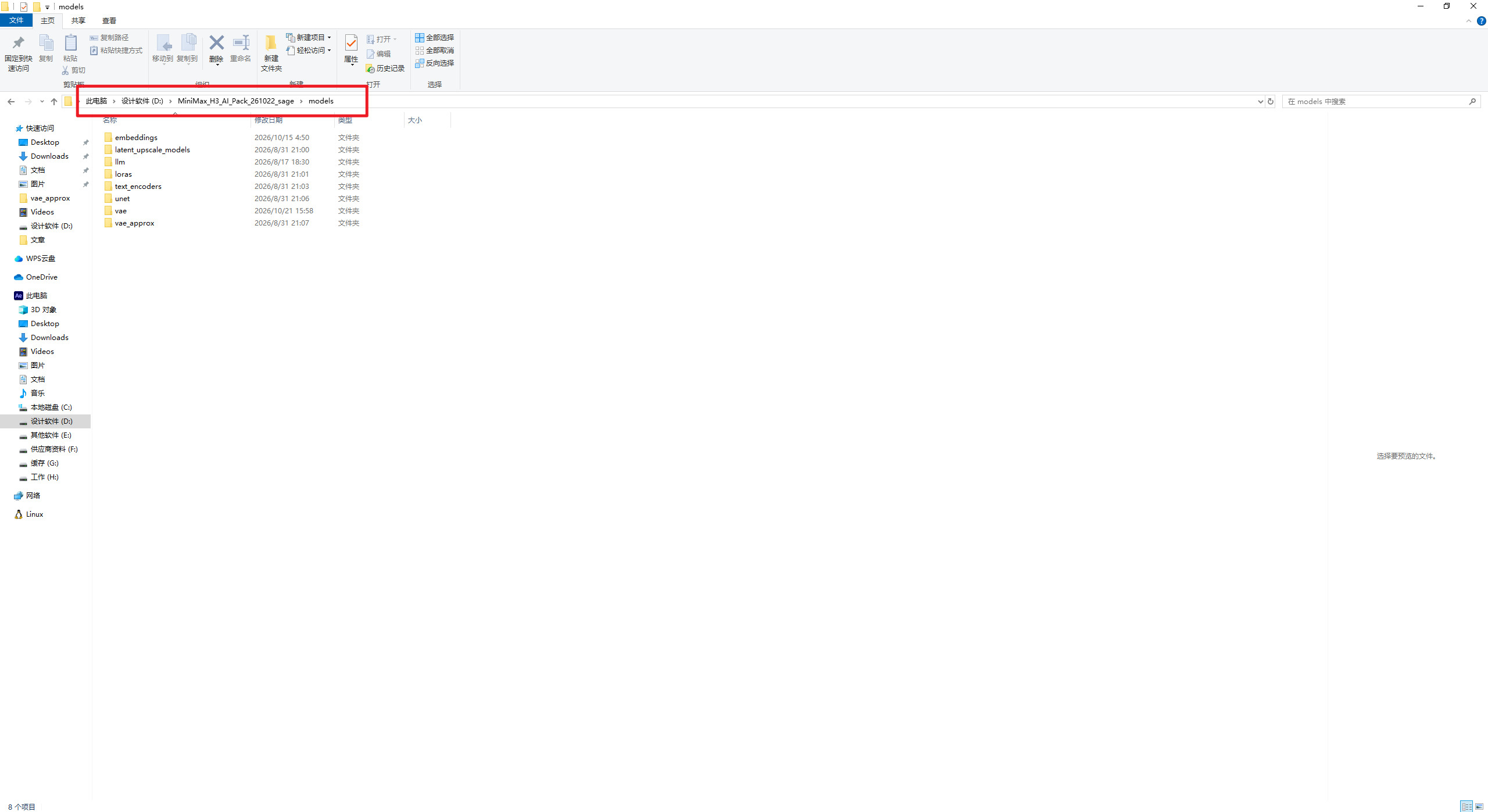Click the Size column header
Image resolution: width=1488 pixels, height=812 pixels.
[427, 120]
